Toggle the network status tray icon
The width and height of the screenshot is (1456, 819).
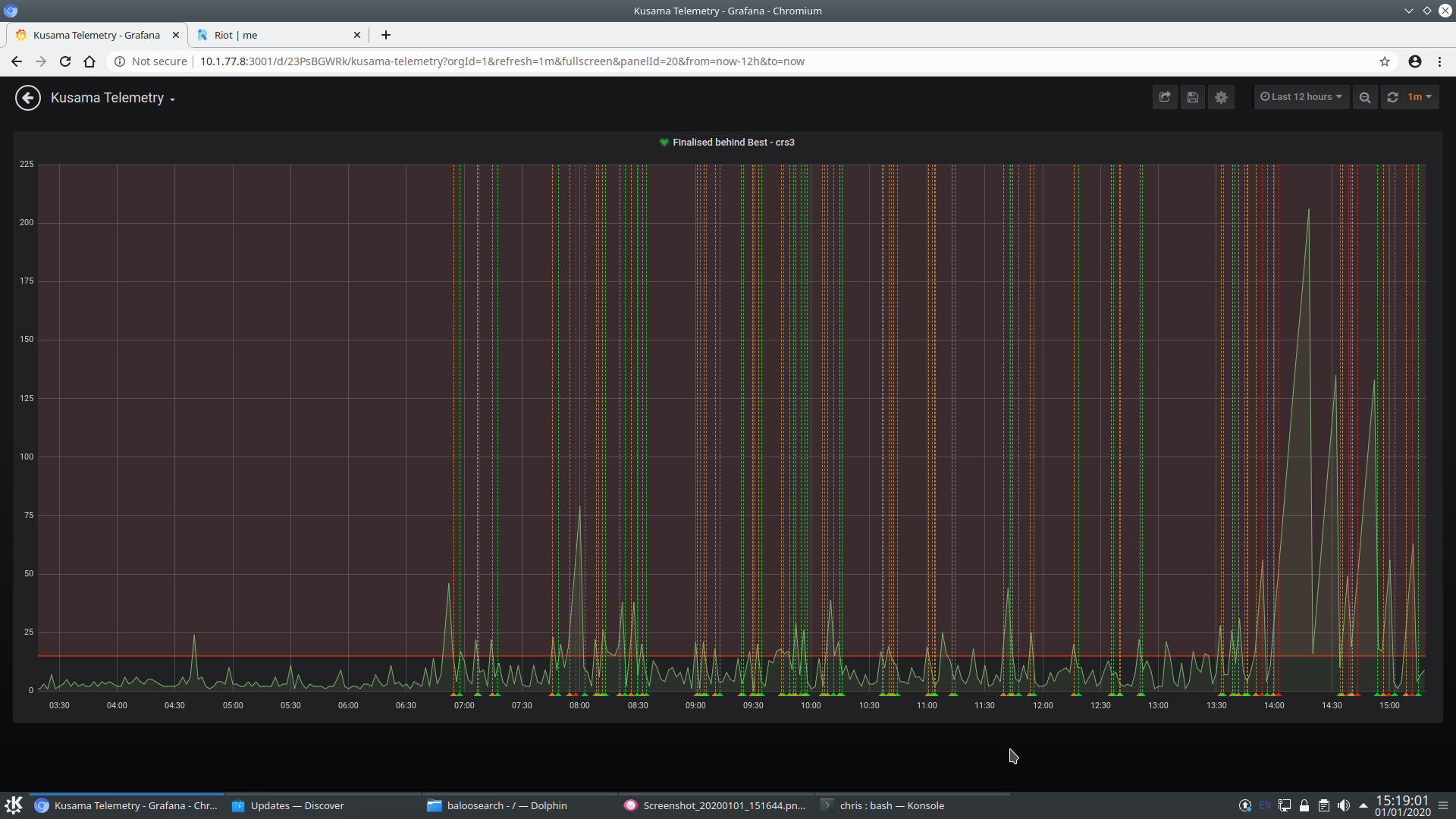1285,805
